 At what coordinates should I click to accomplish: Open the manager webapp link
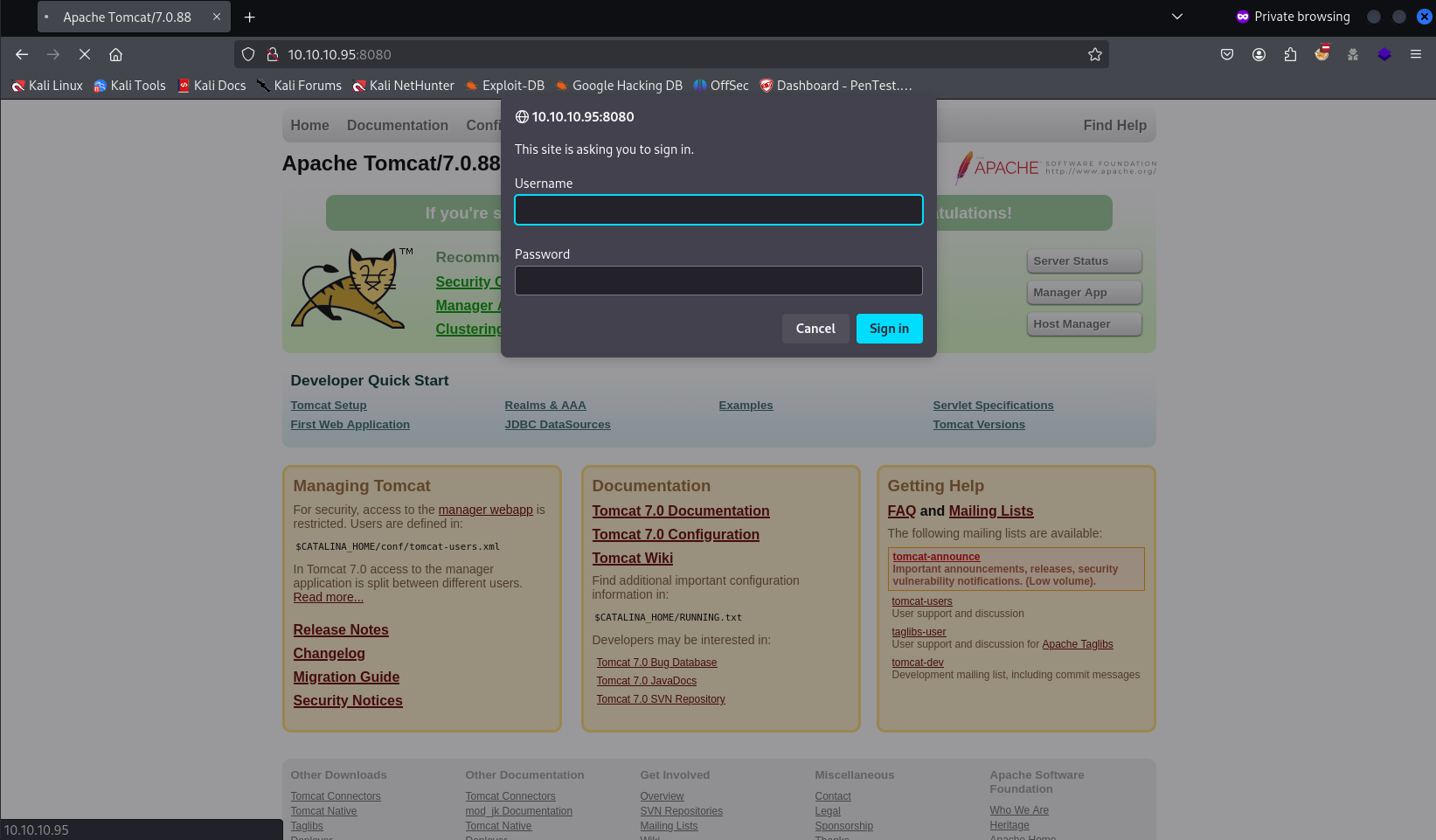485,510
